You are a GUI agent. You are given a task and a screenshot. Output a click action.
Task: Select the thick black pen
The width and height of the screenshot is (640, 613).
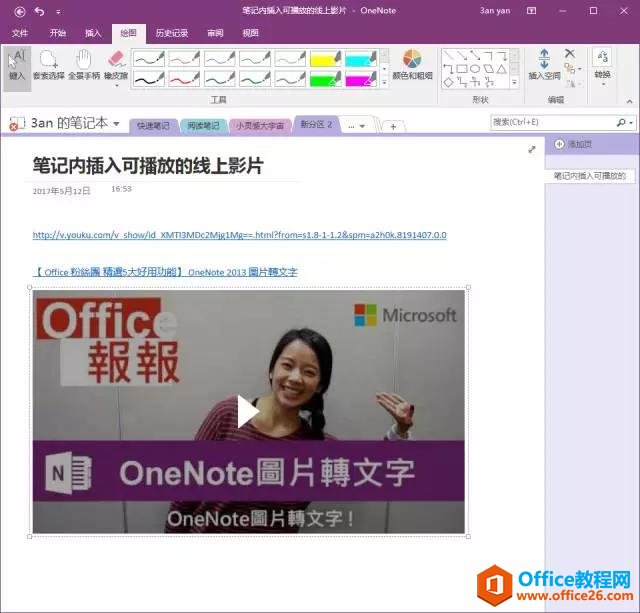click(149, 79)
